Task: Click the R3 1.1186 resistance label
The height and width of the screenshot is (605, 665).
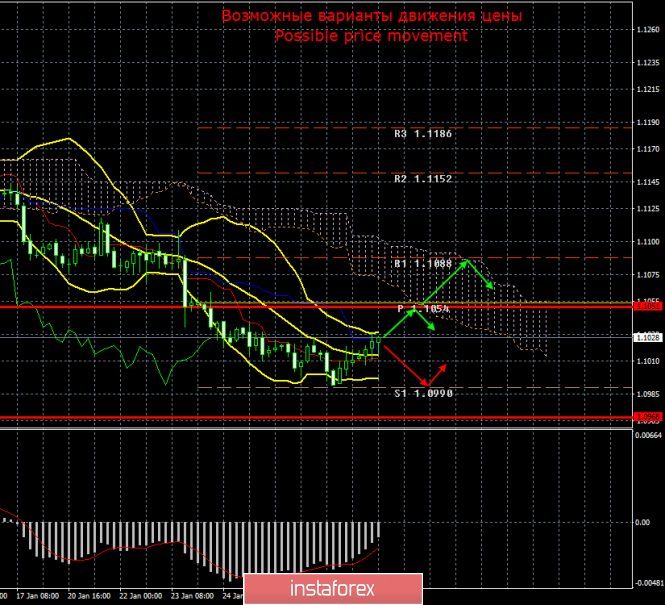Action: pyautogui.click(x=423, y=134)
